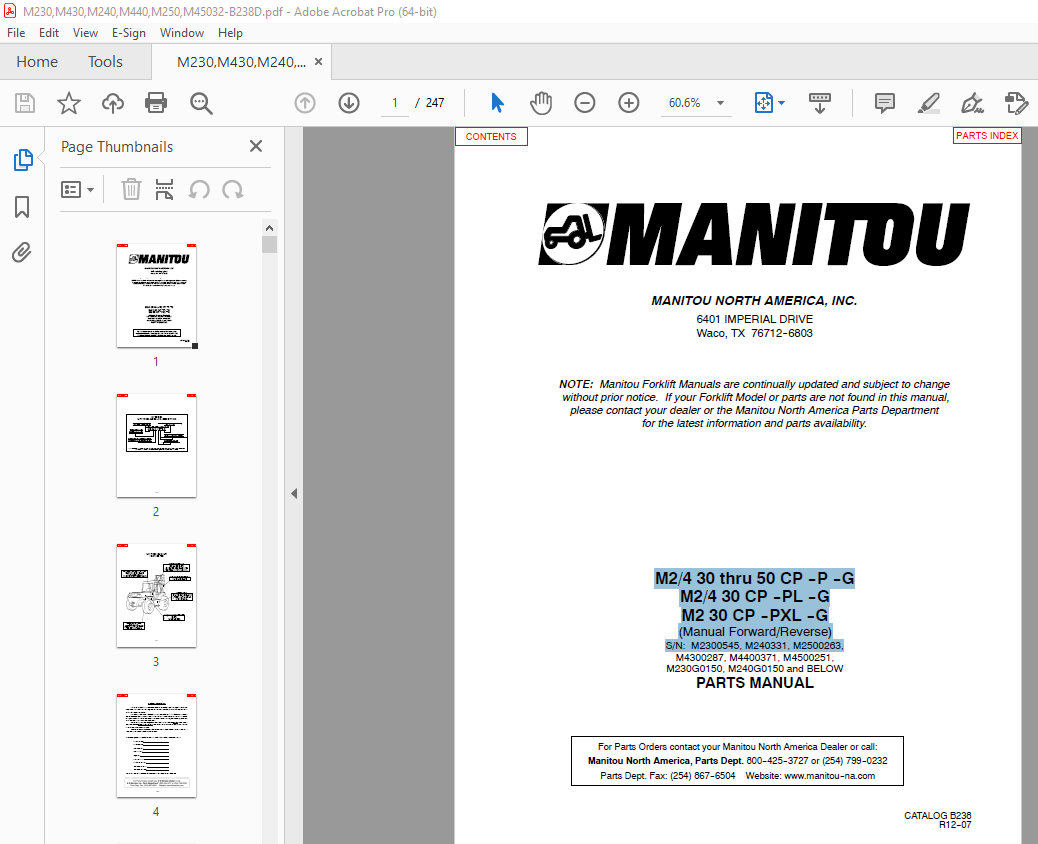Viewport: 1038px width, 844px height.
Task: Open the Edit menu
Action: (48, 32)
